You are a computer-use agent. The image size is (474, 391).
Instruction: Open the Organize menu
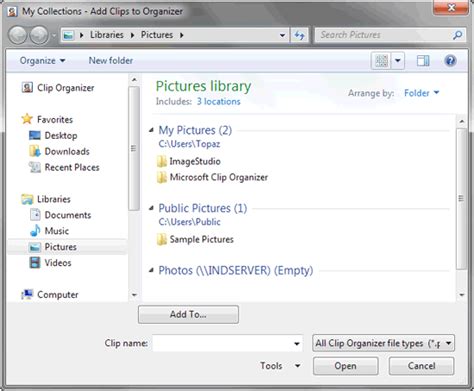click(42, 61)
